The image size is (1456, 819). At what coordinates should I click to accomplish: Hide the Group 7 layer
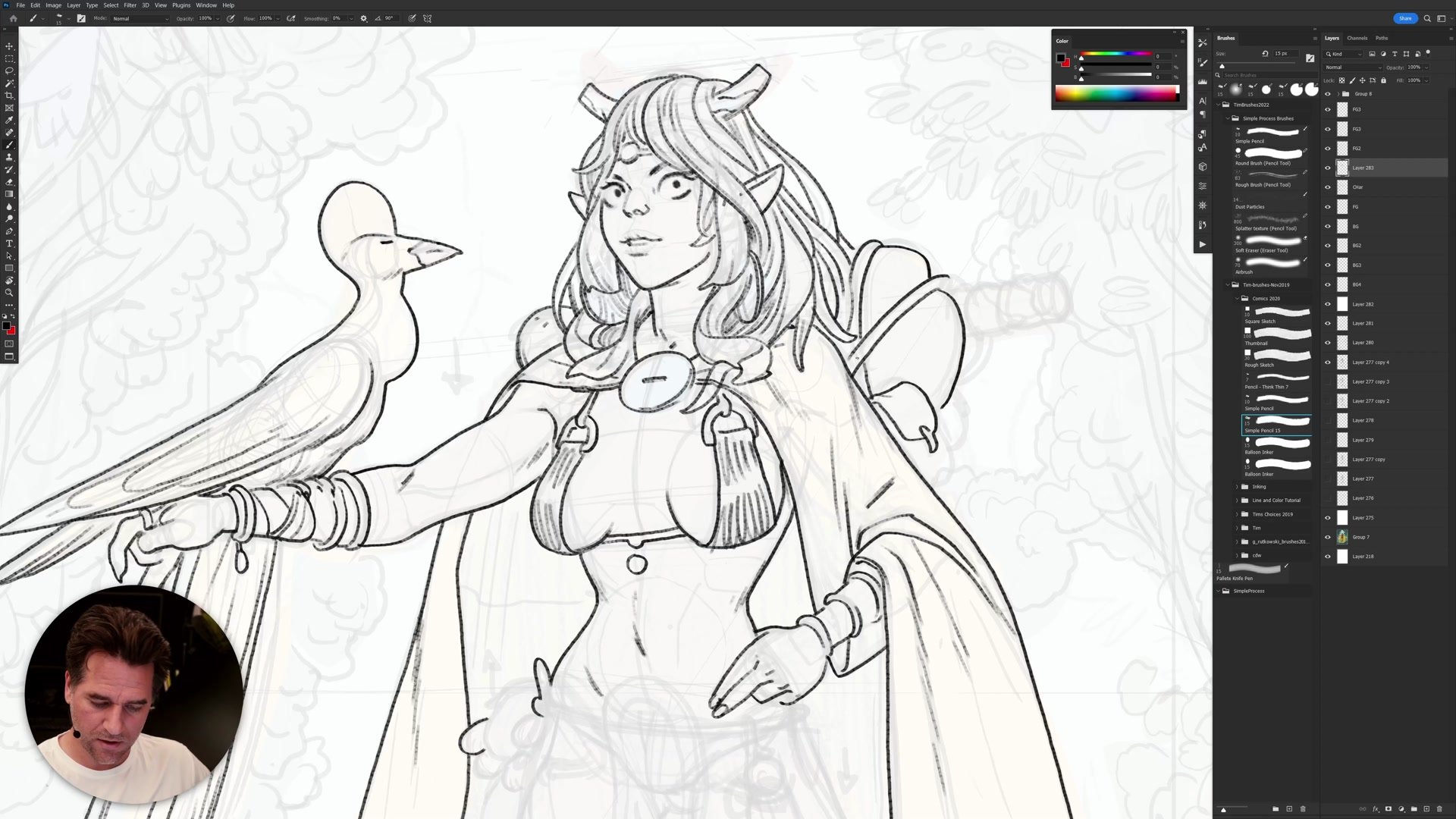click(x=1327, y=537)
